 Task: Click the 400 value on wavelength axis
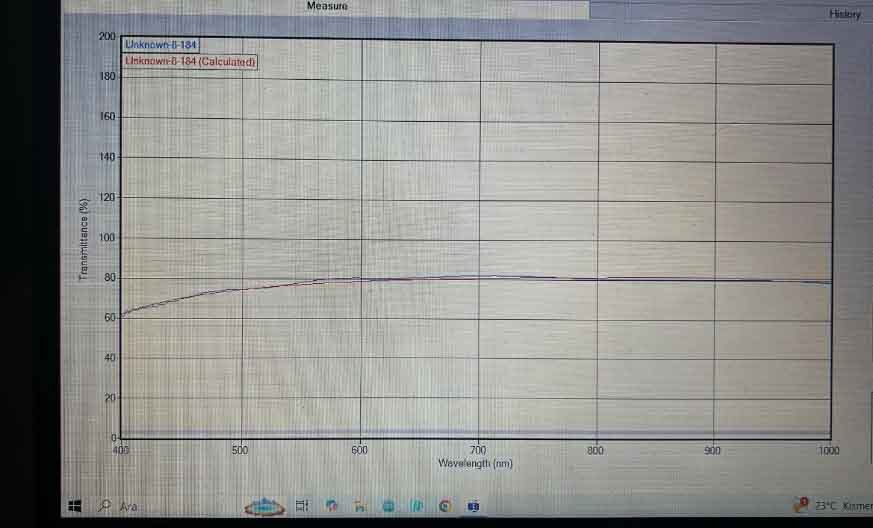(121, 451)
